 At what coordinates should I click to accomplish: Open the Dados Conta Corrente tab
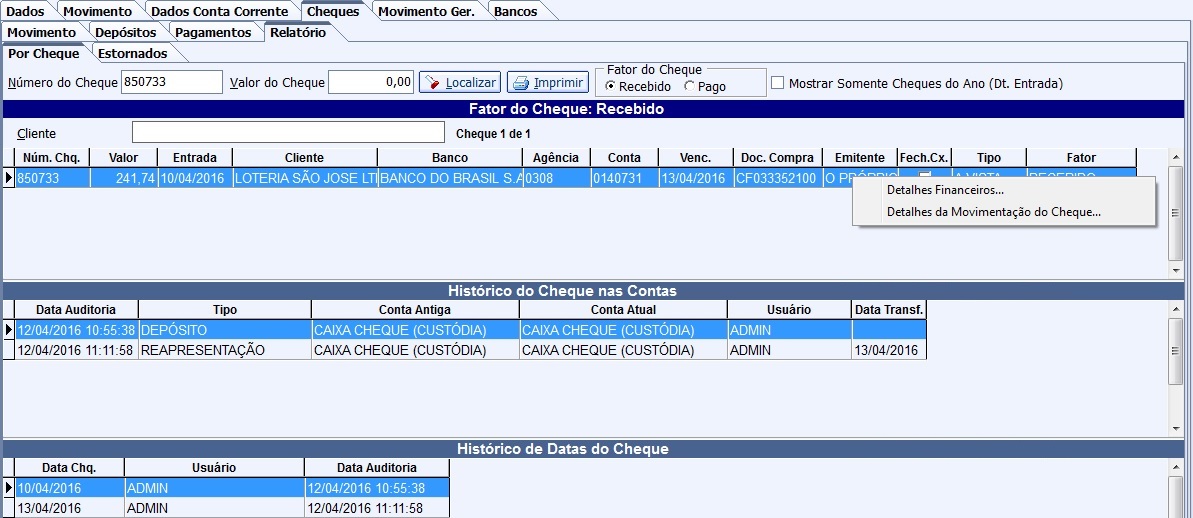[x=219, y=11]
